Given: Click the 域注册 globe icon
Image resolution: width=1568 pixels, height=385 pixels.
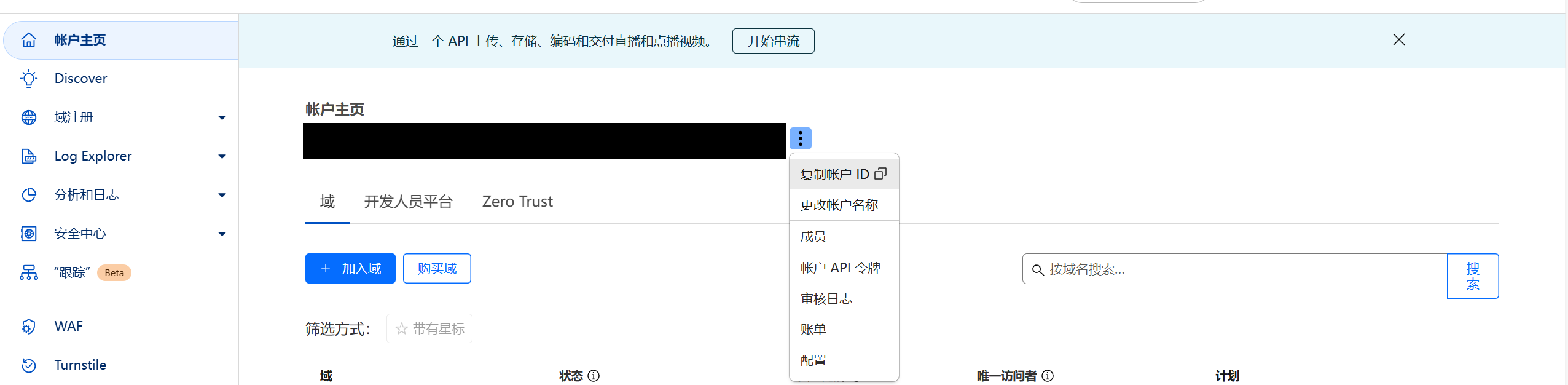Looking at the screenshot, I should 29,117.
